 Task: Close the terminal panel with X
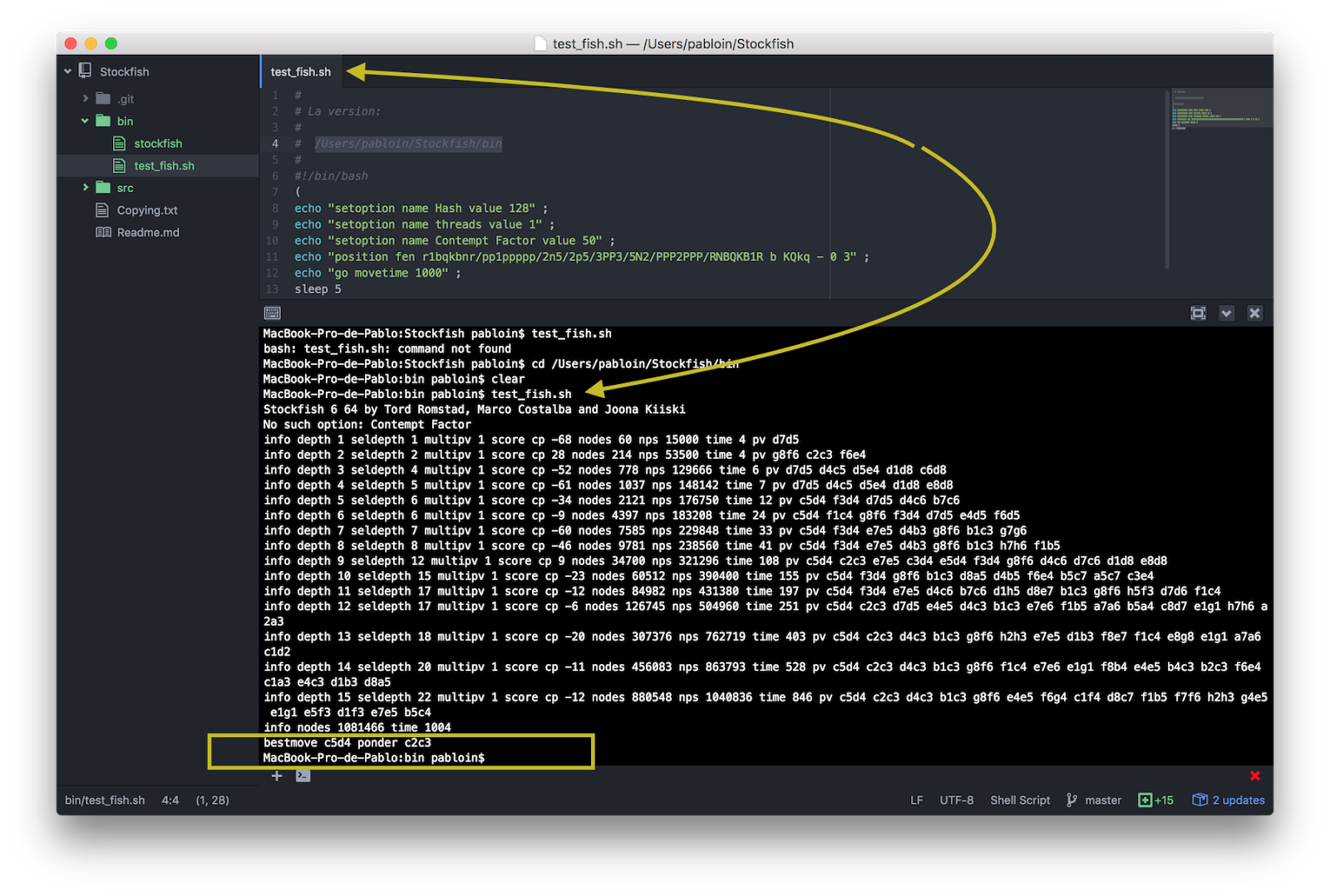1254,313
